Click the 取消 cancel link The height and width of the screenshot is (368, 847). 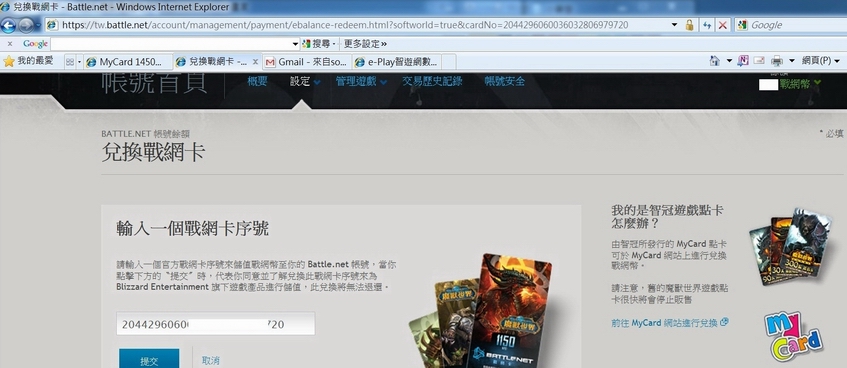(211, 360)
